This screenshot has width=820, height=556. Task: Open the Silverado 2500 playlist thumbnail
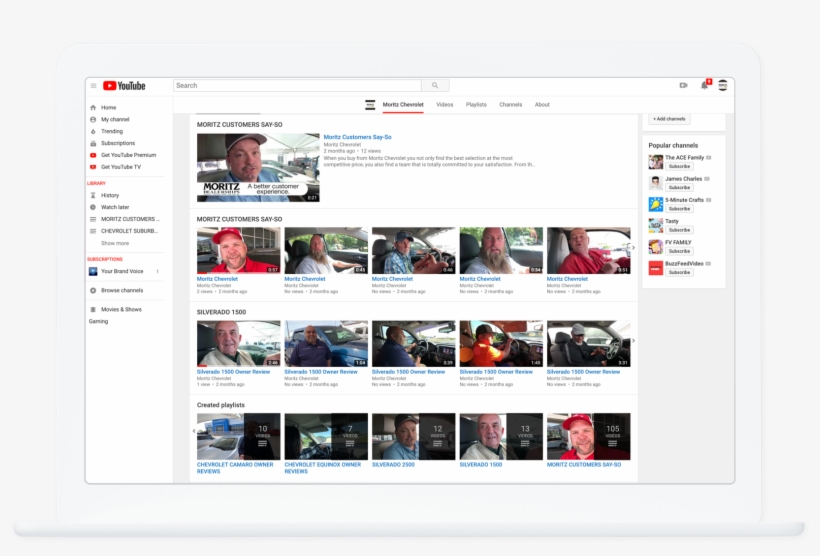click(x=413, y=436)
